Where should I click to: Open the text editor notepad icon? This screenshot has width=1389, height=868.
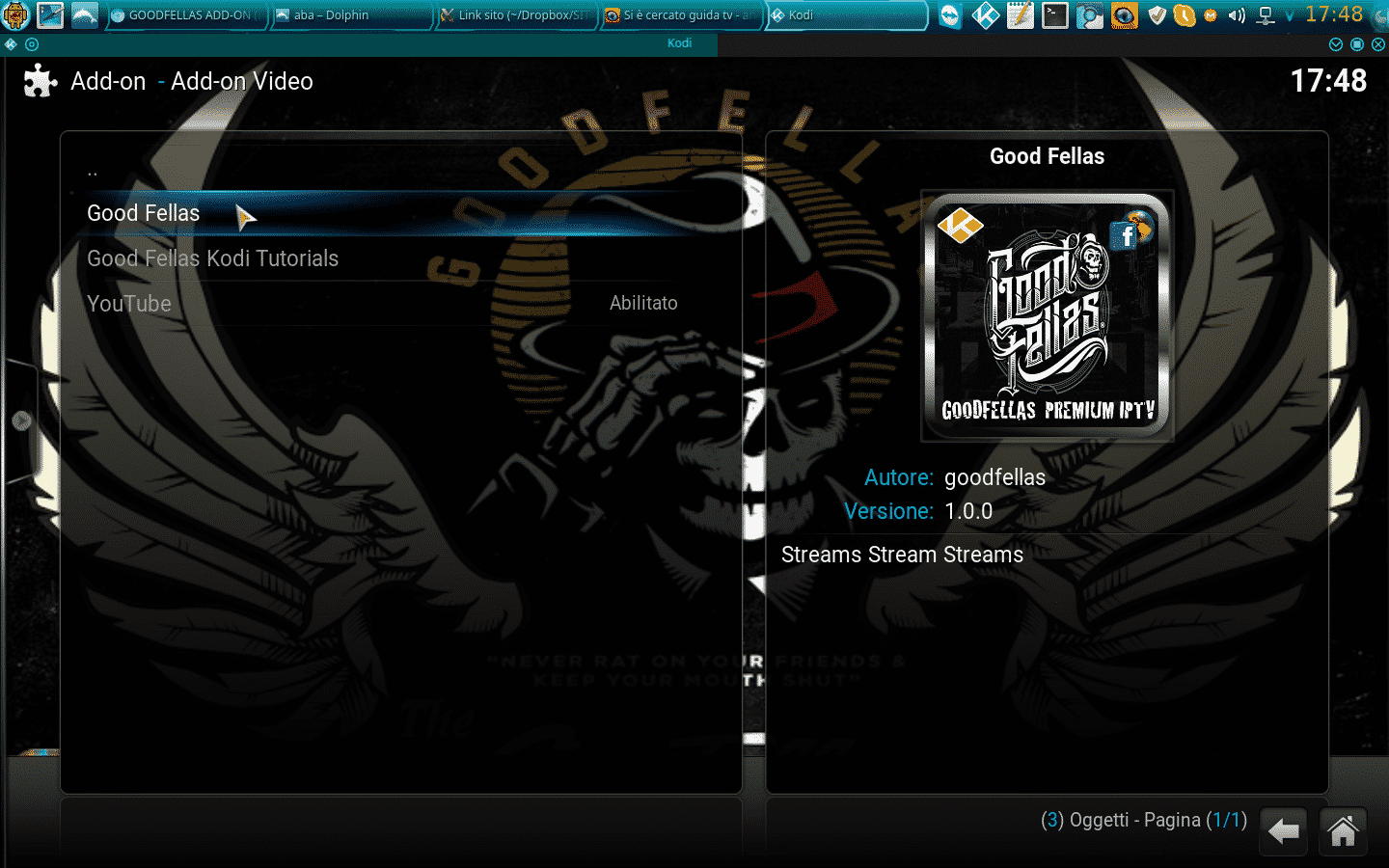(x=1021, y=15)
